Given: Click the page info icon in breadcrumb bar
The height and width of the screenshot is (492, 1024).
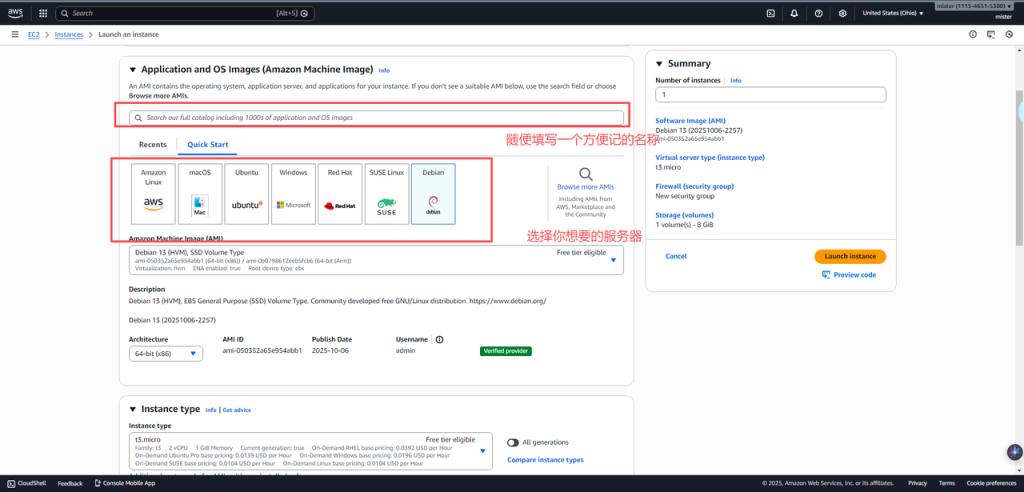Looking at the screenshot, I should (x=972, y=34).
